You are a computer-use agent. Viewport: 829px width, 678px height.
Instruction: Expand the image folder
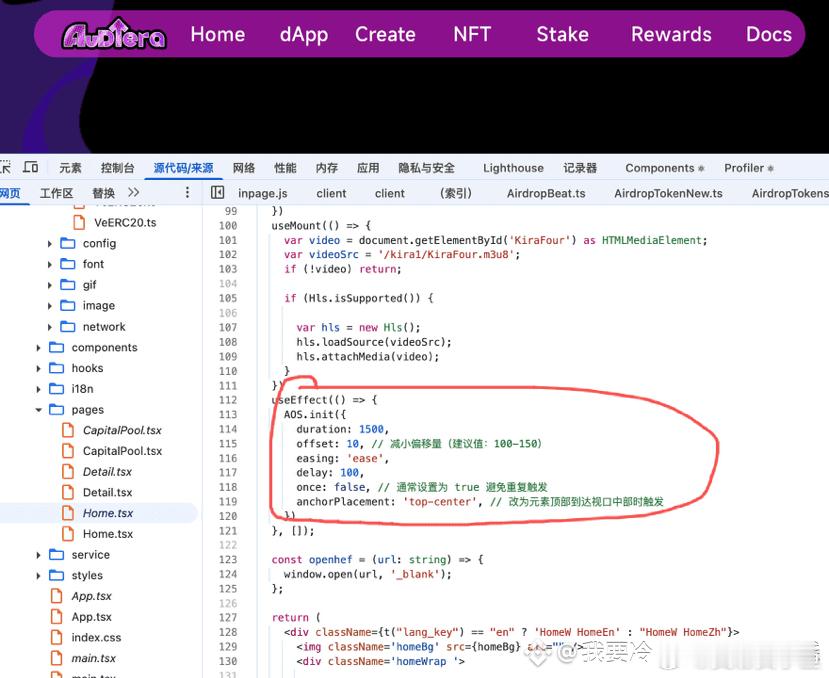click(x=50, y=306)
